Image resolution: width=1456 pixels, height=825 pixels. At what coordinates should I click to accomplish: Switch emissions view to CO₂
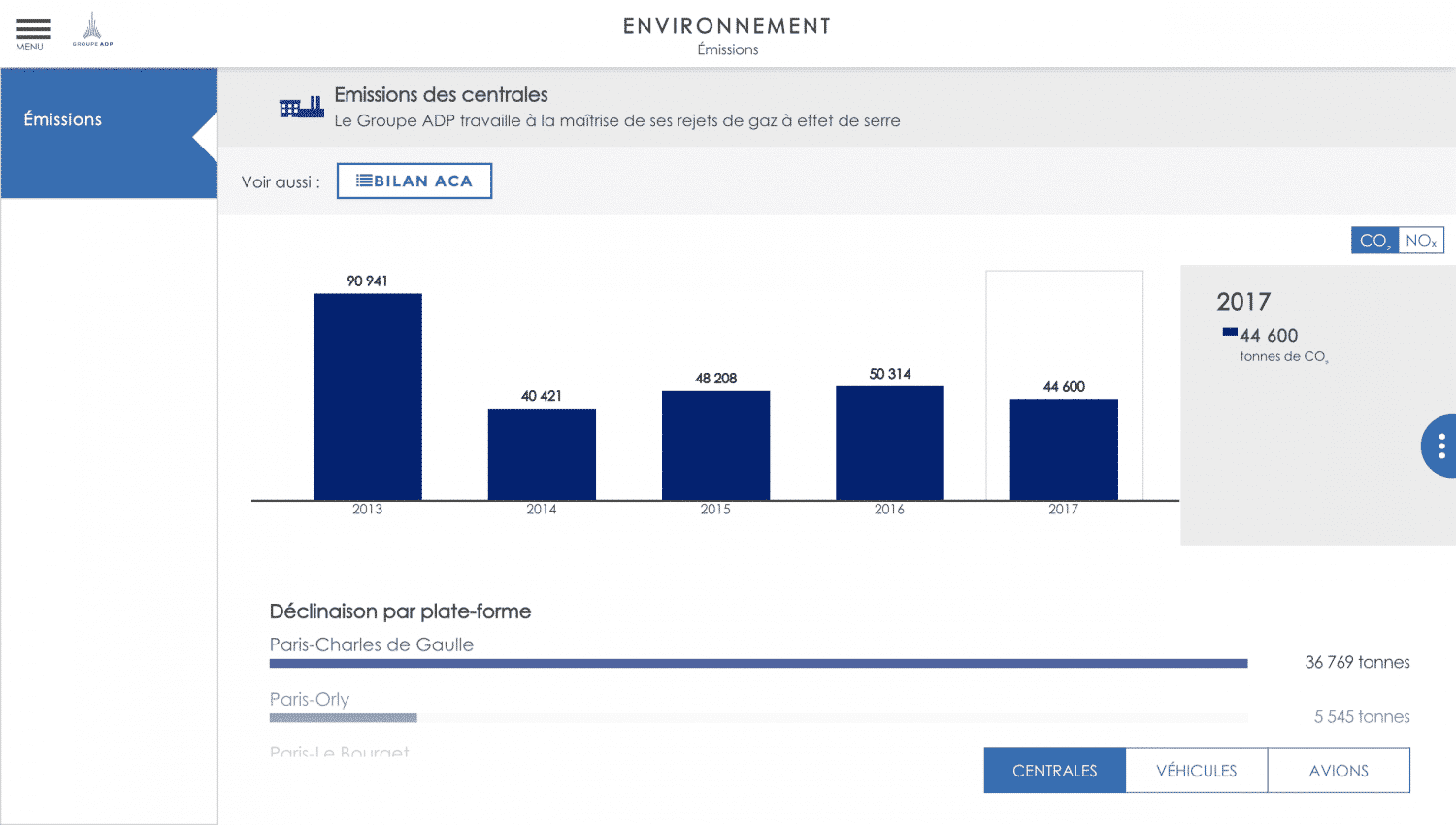(1374, 241)
